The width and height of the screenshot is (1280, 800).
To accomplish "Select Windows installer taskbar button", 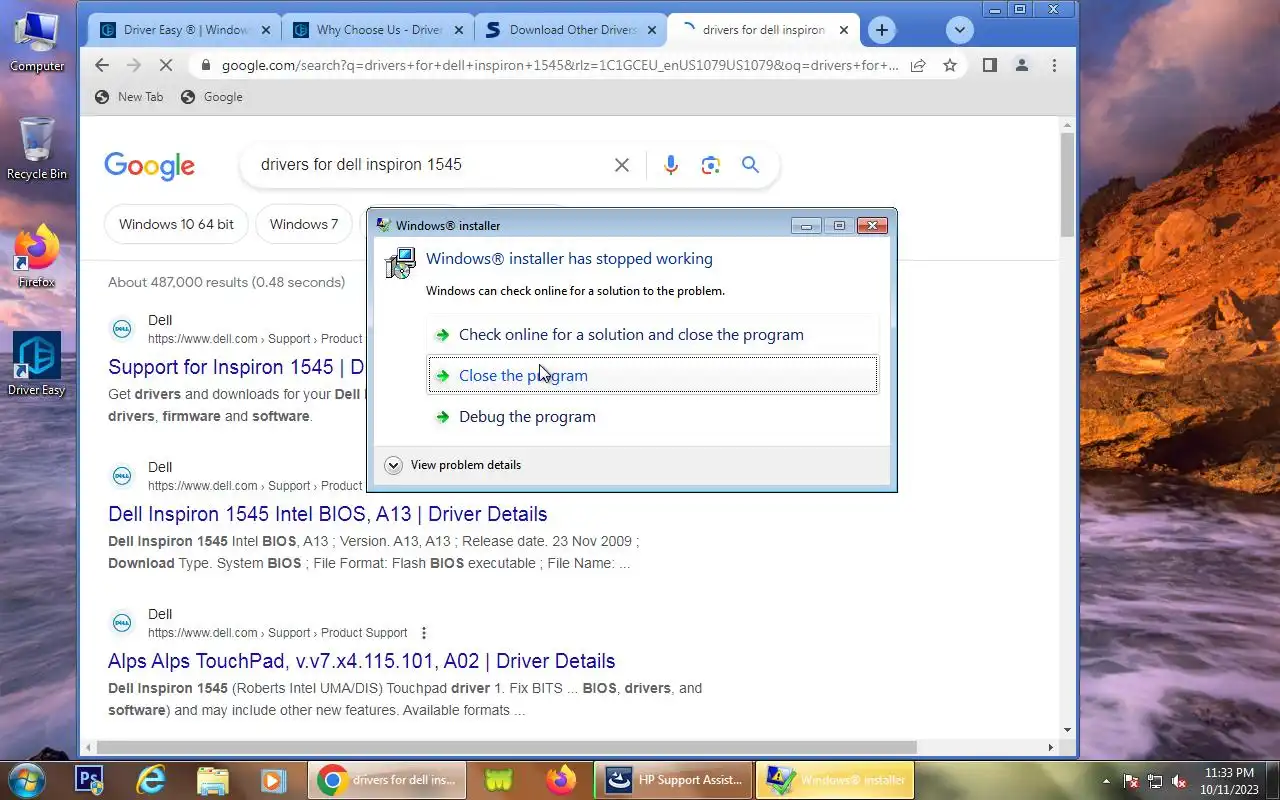I will [835, 780].
